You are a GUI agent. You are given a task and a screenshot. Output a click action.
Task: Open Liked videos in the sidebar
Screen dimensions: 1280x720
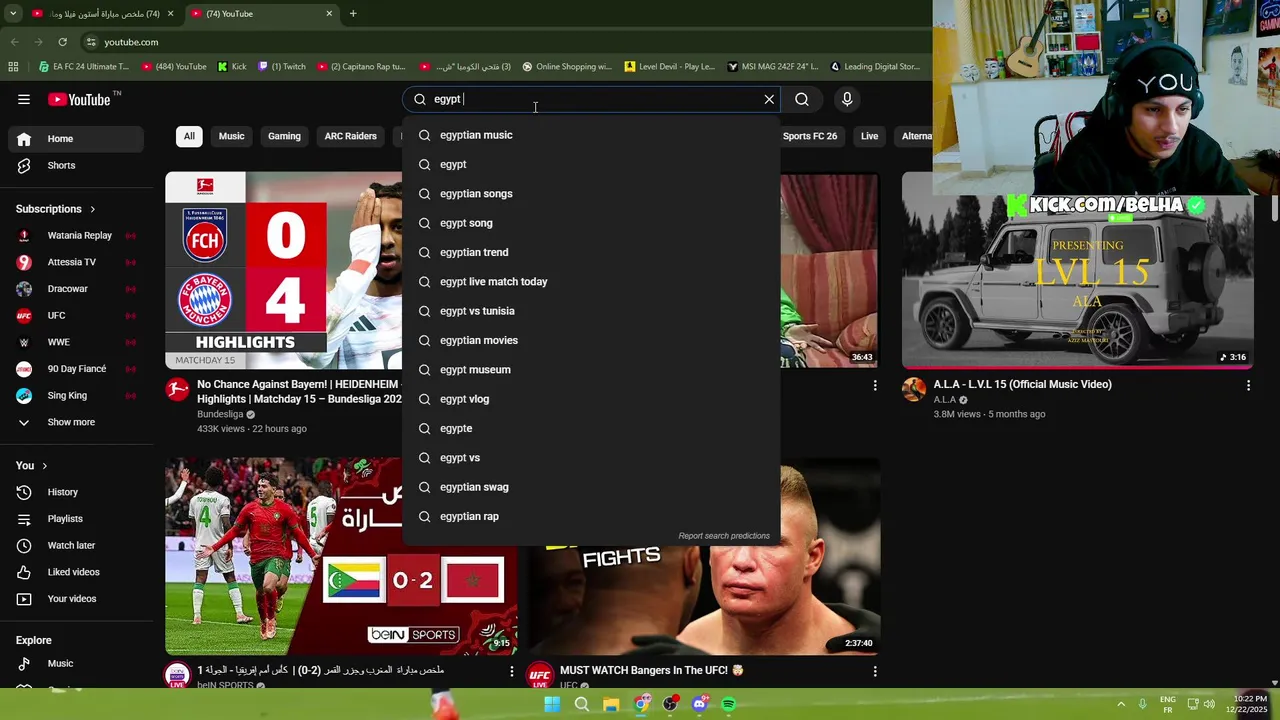(76, 572)
